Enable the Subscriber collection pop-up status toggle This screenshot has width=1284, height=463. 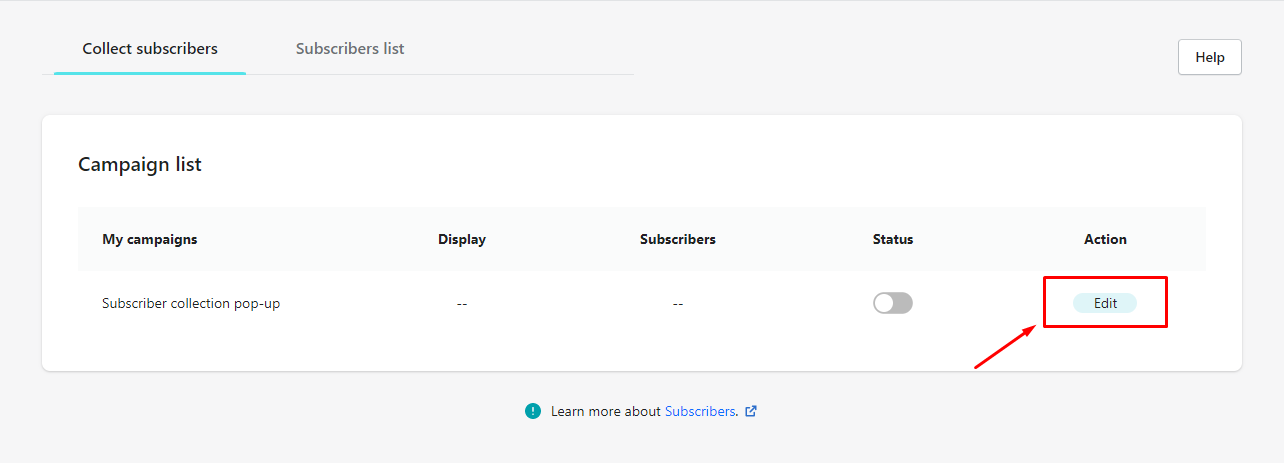[893, 303]
